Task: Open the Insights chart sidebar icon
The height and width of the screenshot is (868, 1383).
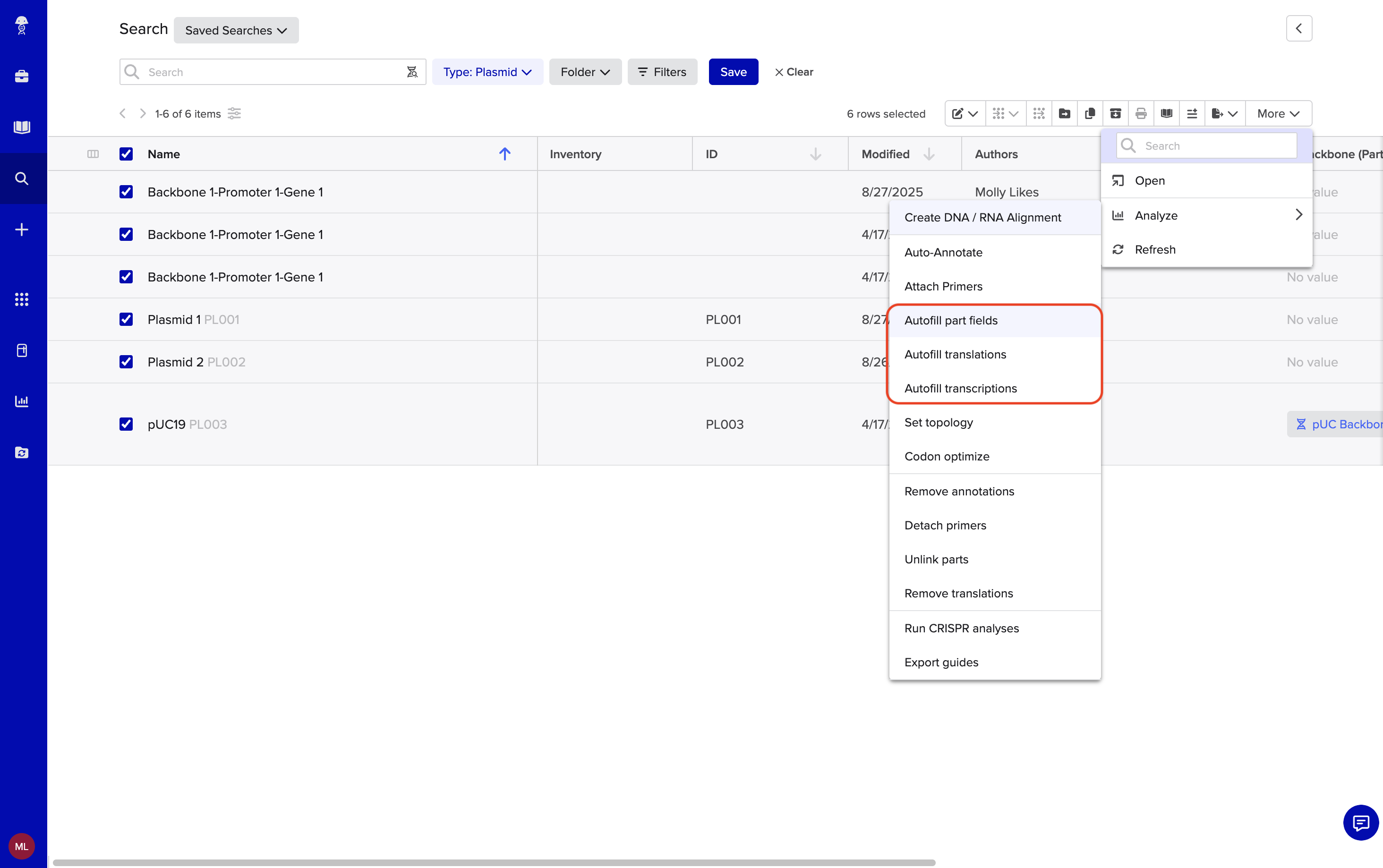Action: 22,401
